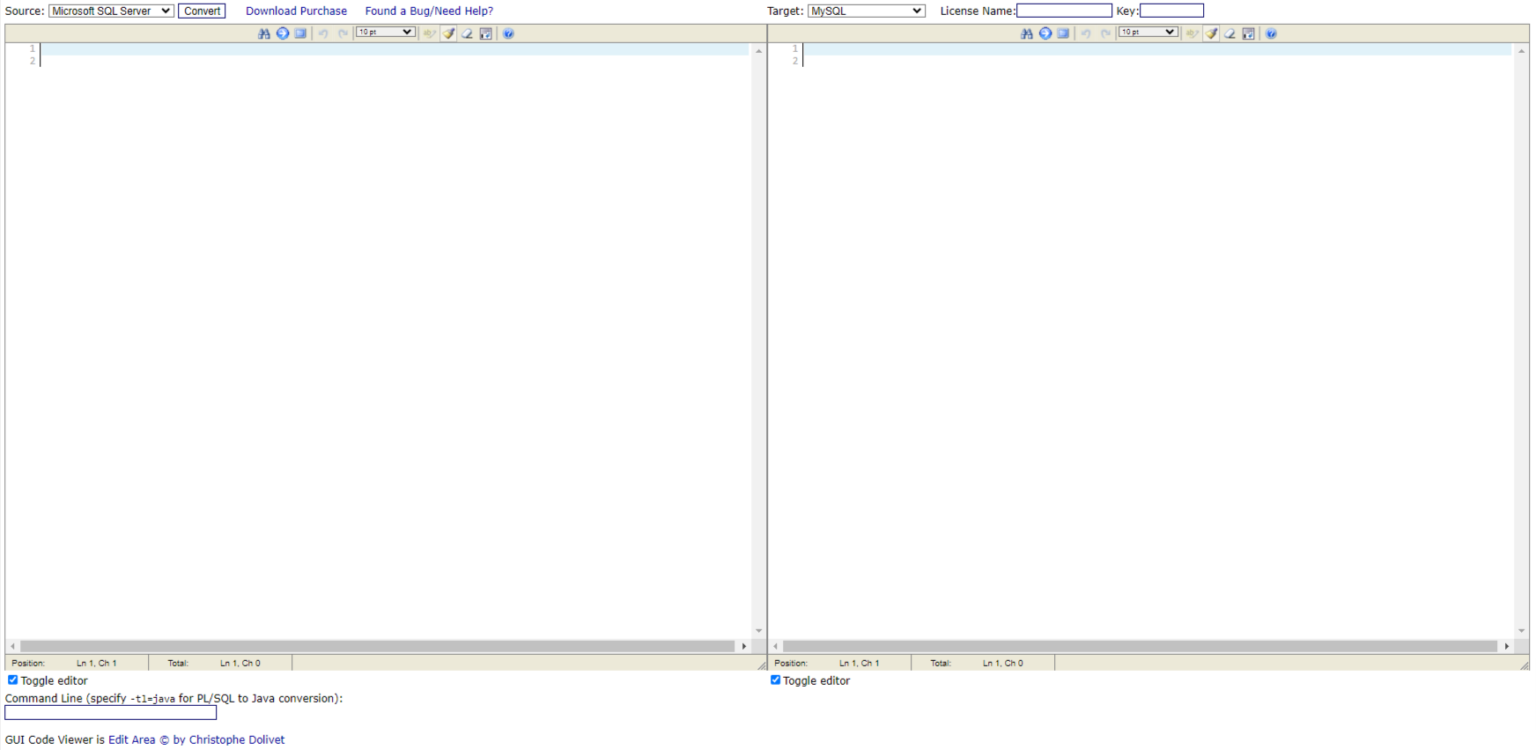Open the Target database dropdown
The width and height of the screenshot is (1536, 750).
coord(866,11)
